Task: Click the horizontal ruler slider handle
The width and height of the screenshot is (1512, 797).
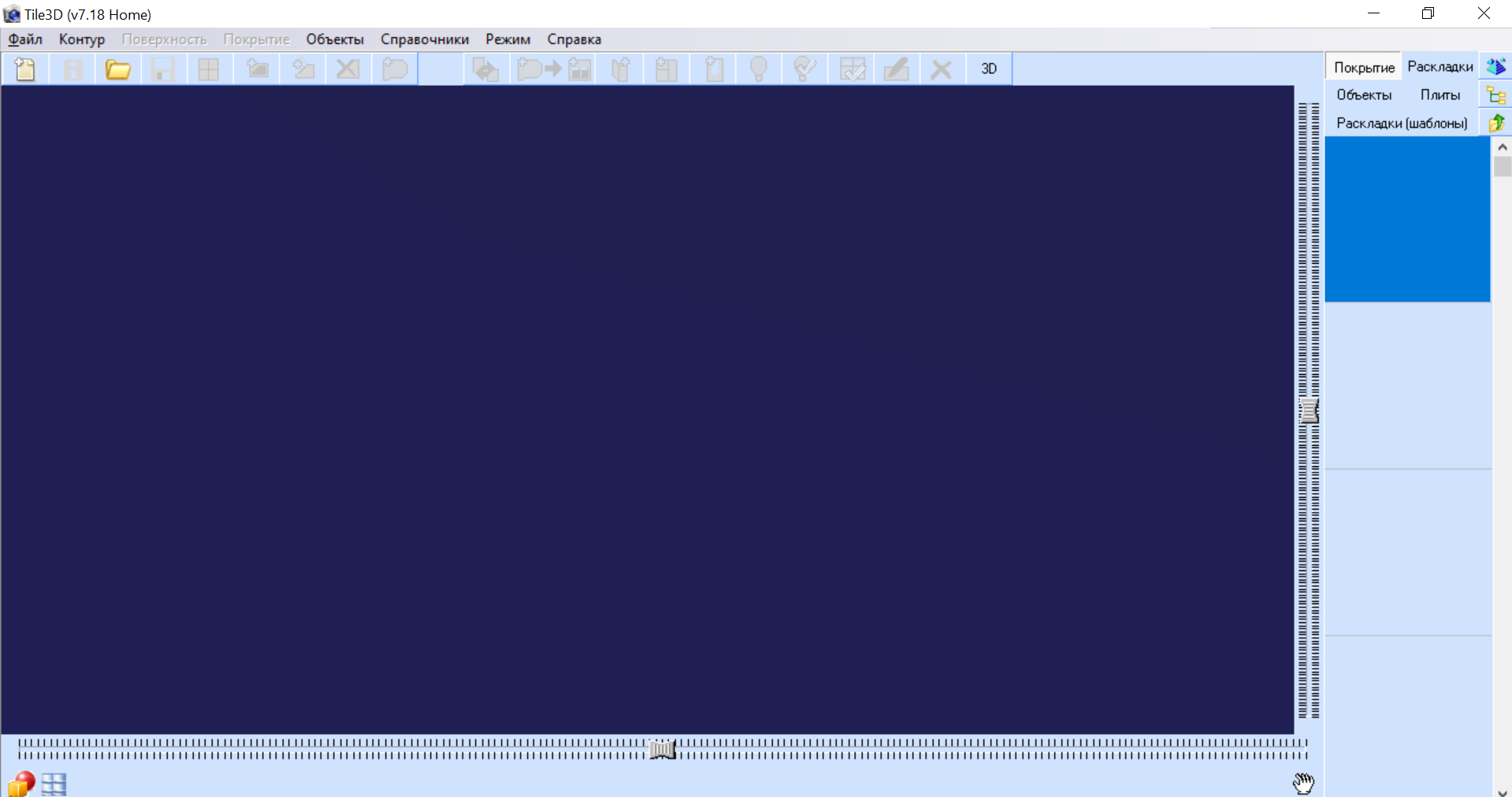Action: point(663,749)
